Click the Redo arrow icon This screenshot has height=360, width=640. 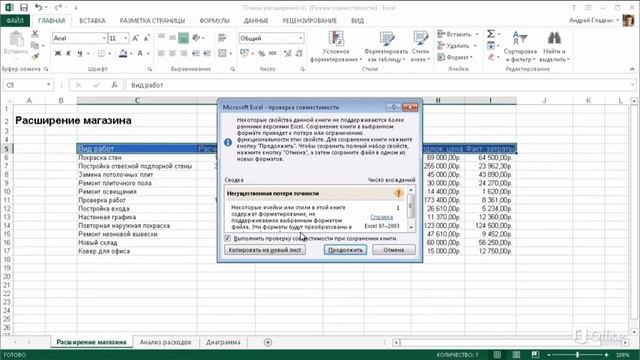(58, 7)
